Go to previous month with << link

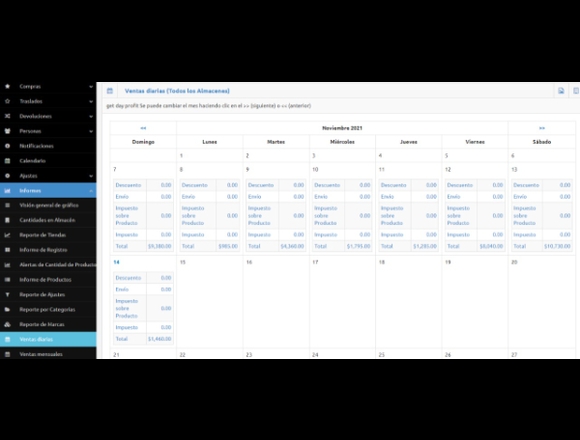[143, 128]
